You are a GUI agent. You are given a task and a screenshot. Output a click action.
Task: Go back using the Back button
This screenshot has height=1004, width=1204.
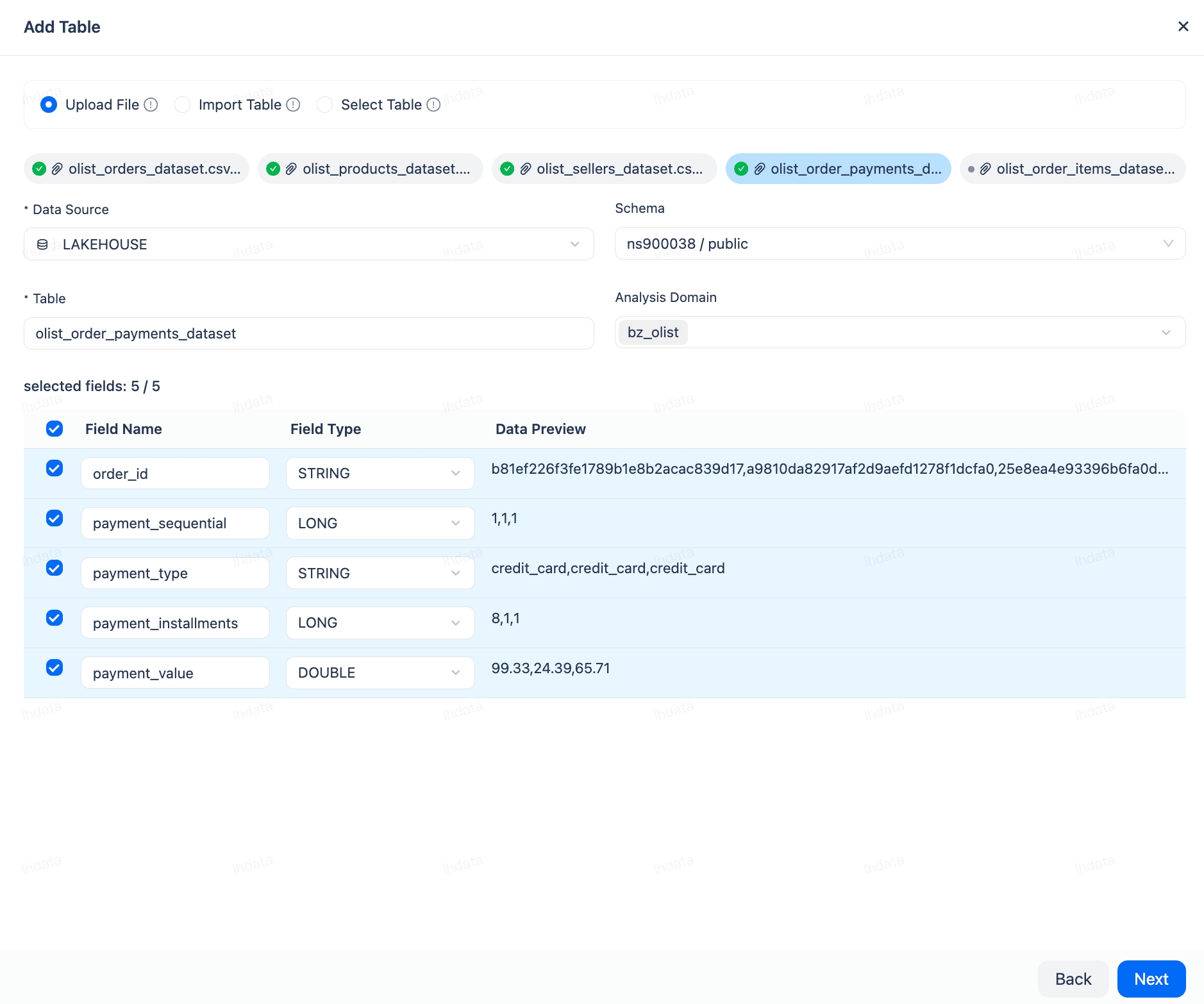tap(1073, 979)
